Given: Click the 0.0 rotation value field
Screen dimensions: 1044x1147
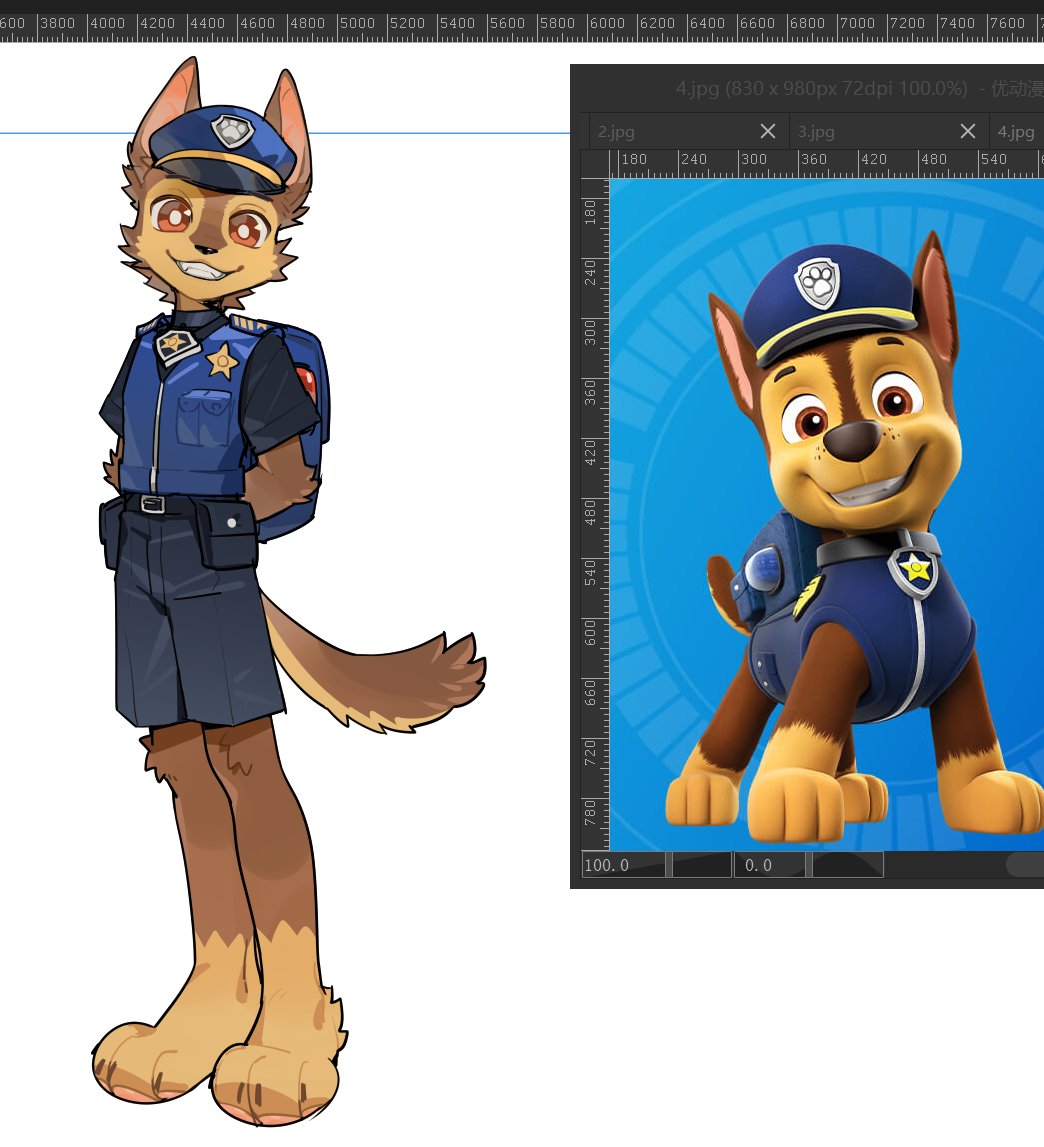Looking at the screenshot, I should pos(770,865).
